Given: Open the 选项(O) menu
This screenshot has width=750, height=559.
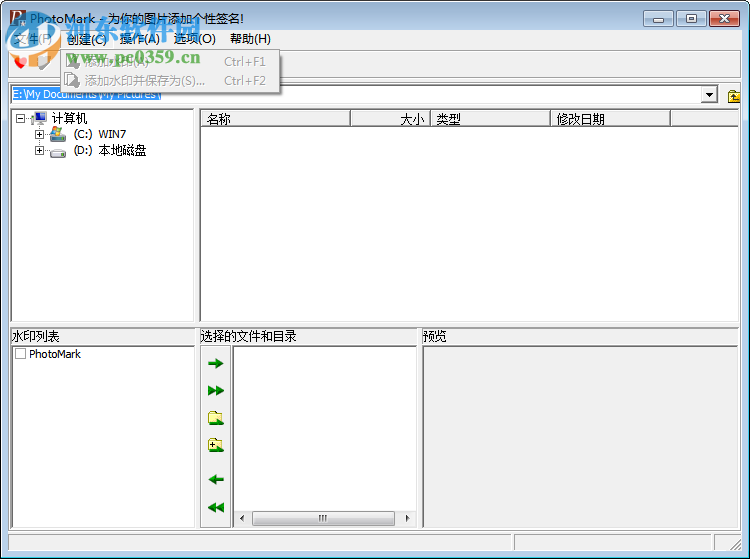Looking at the screenshot, I should coord(194,39).
